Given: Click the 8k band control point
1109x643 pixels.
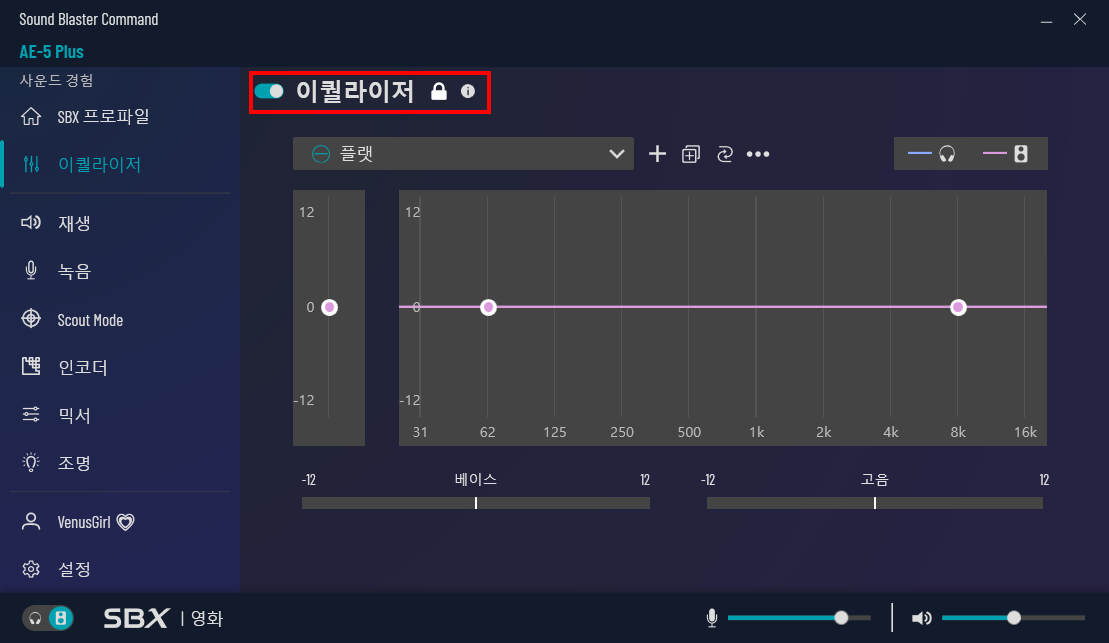Looking at the screenshot, I should [958, 307].
